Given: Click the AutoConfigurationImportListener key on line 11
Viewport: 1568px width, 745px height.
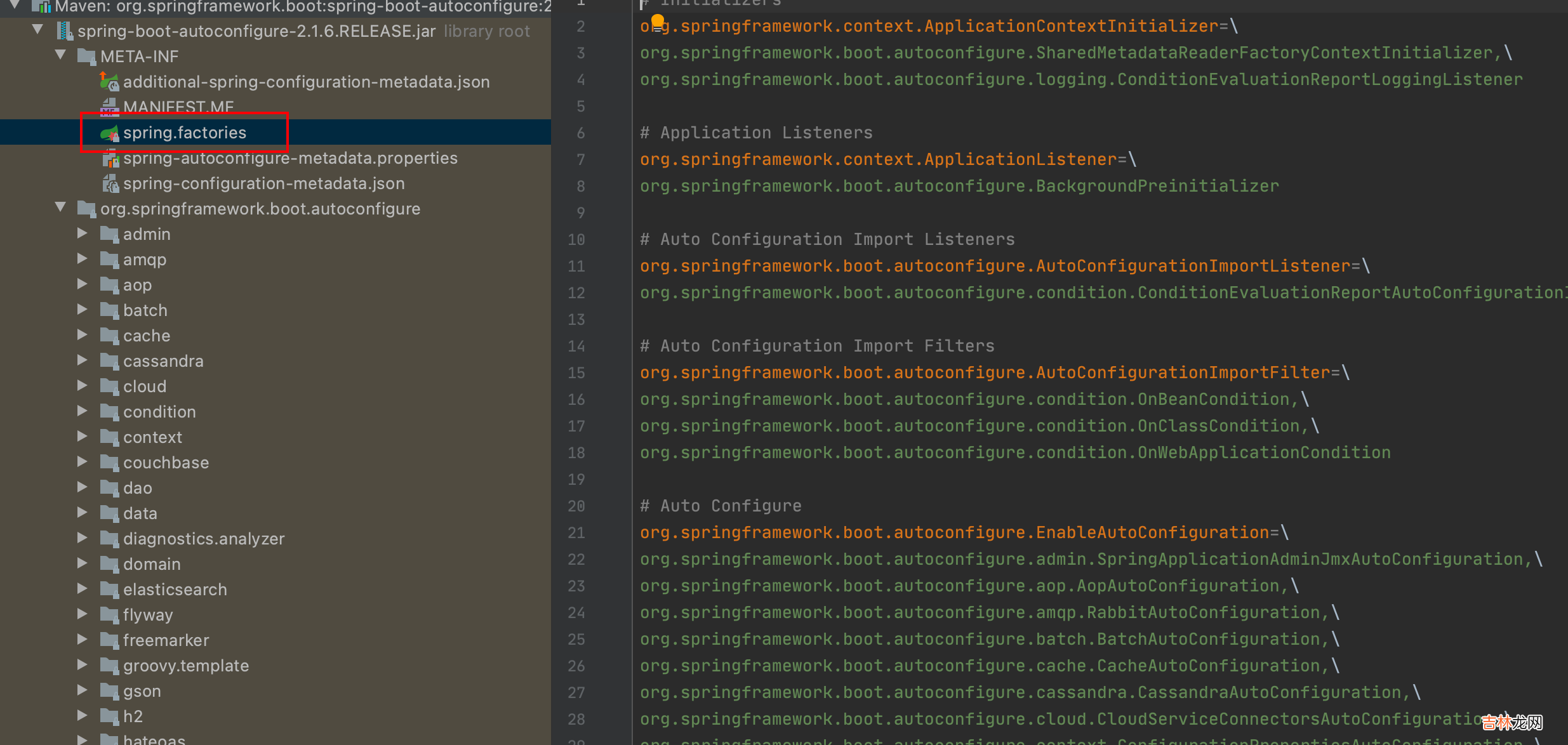Looking at the screenshot, I should point(995,266).
